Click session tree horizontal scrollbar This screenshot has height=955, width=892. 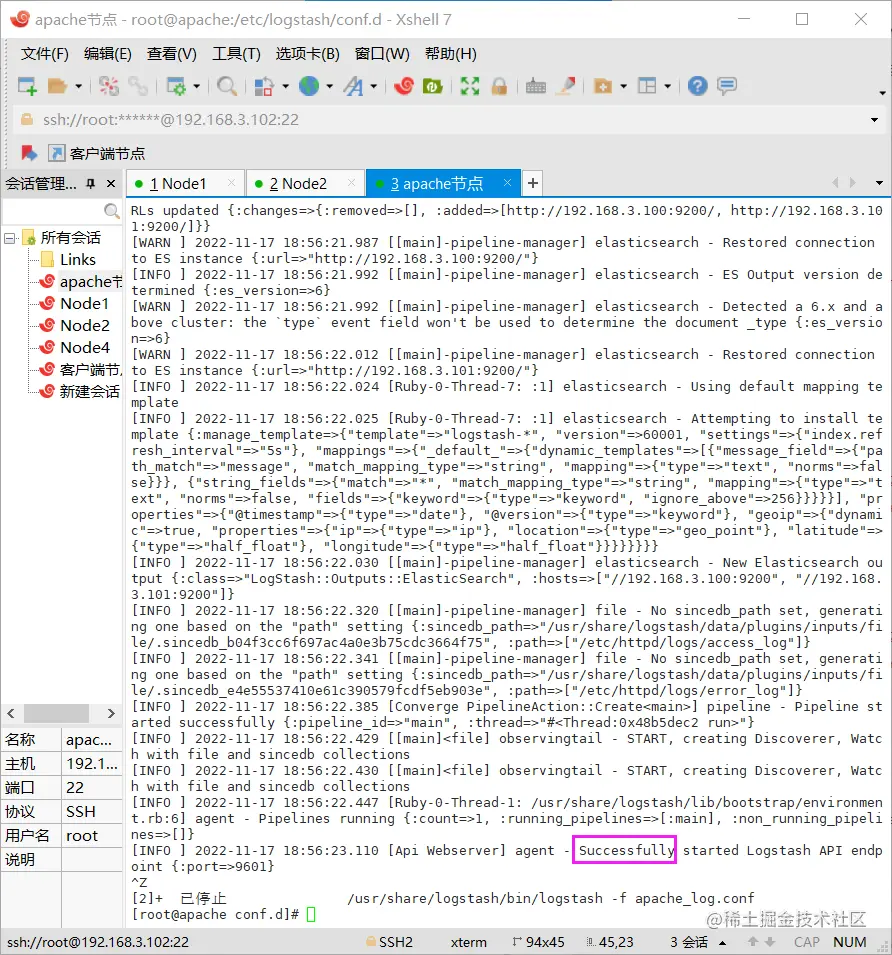click(56, 713)
